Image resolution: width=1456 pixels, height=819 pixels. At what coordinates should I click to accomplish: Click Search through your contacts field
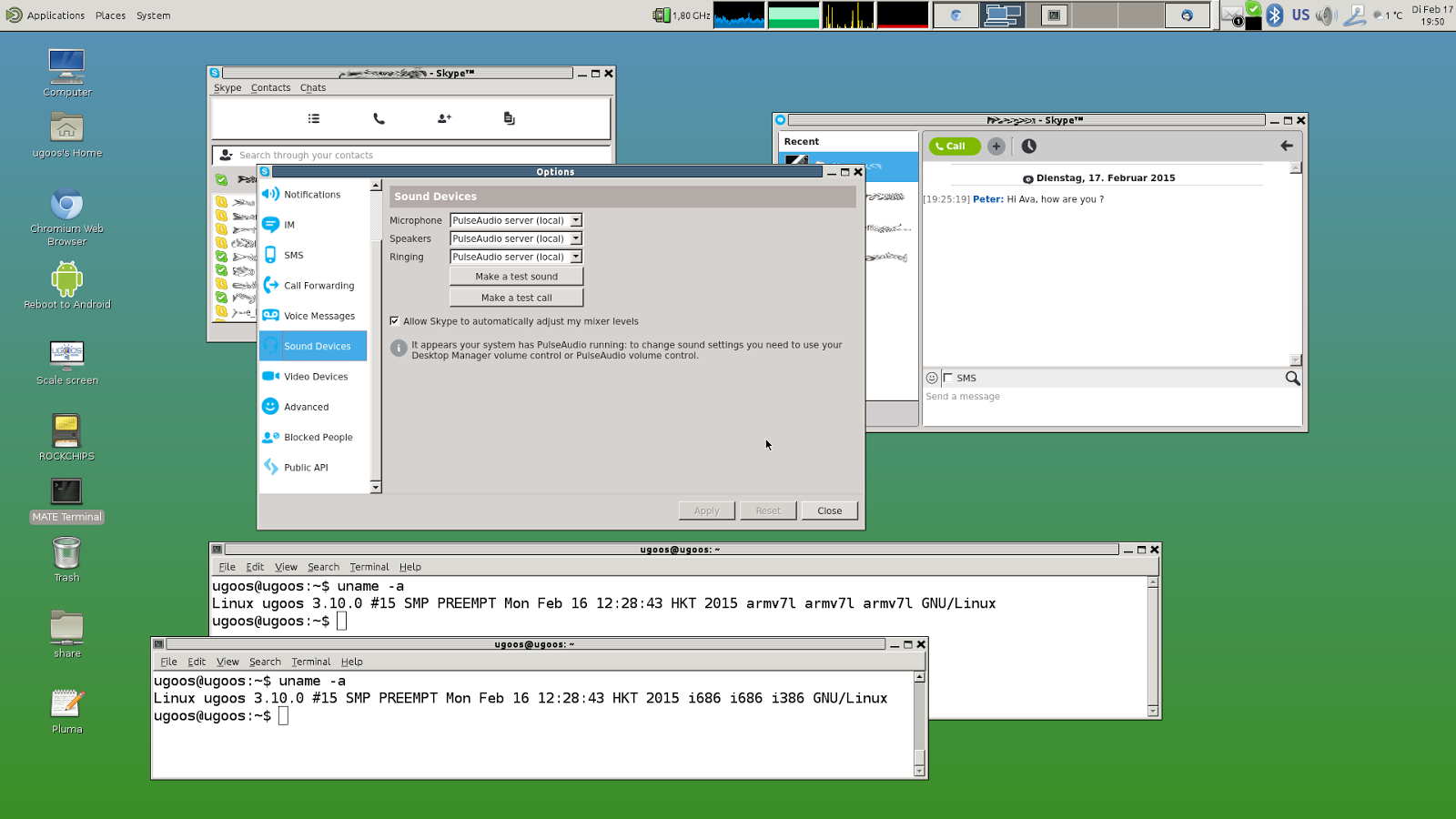coord(412,155)
